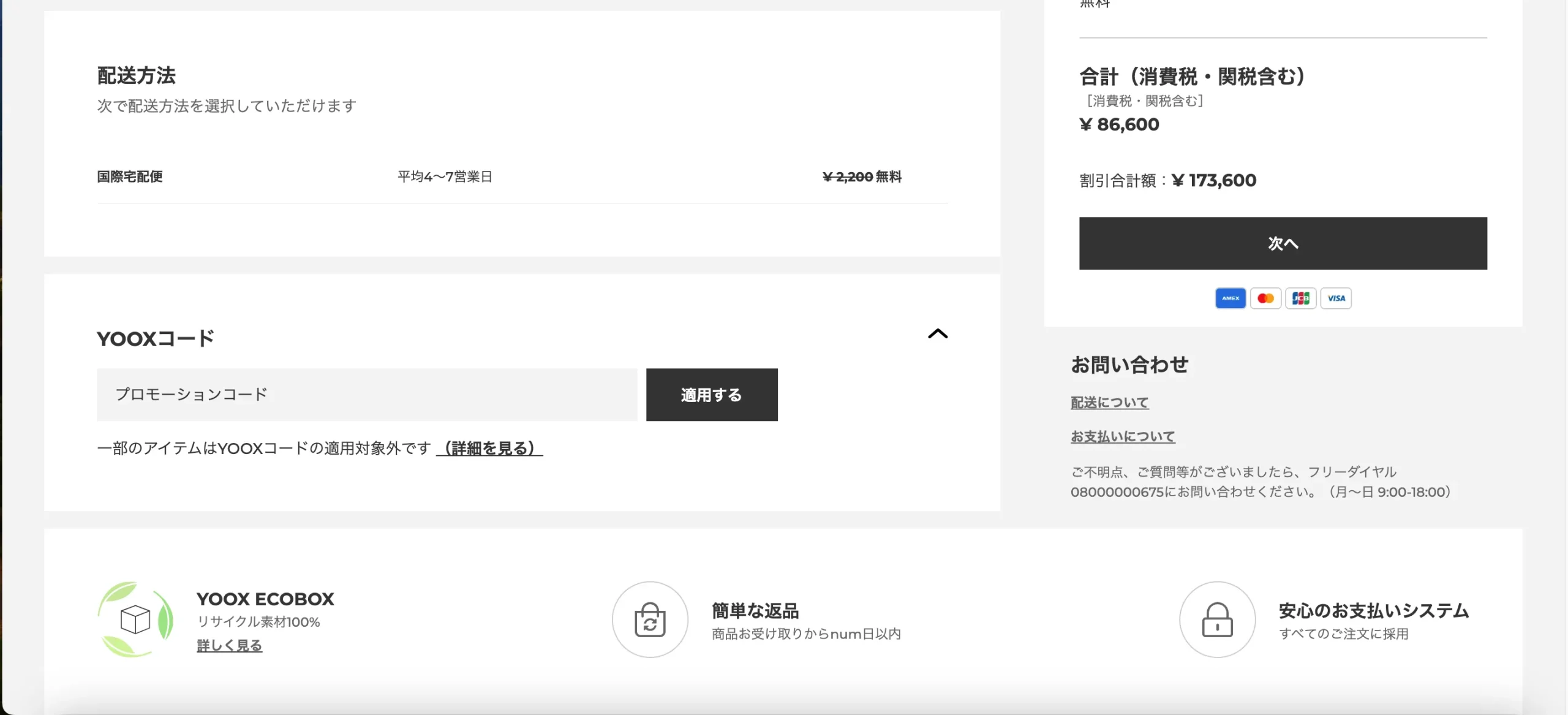Click the 次で配送方法を選択していただけます text
The width and height of the screenshot is (1568, 715).
click(227, 106)
